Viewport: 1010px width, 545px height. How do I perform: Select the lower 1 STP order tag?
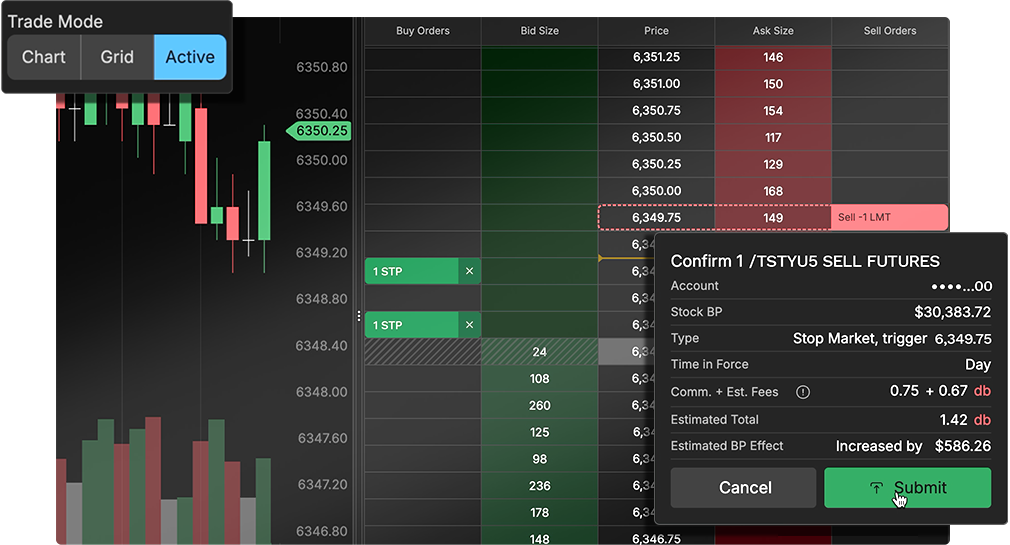point(412,325)
